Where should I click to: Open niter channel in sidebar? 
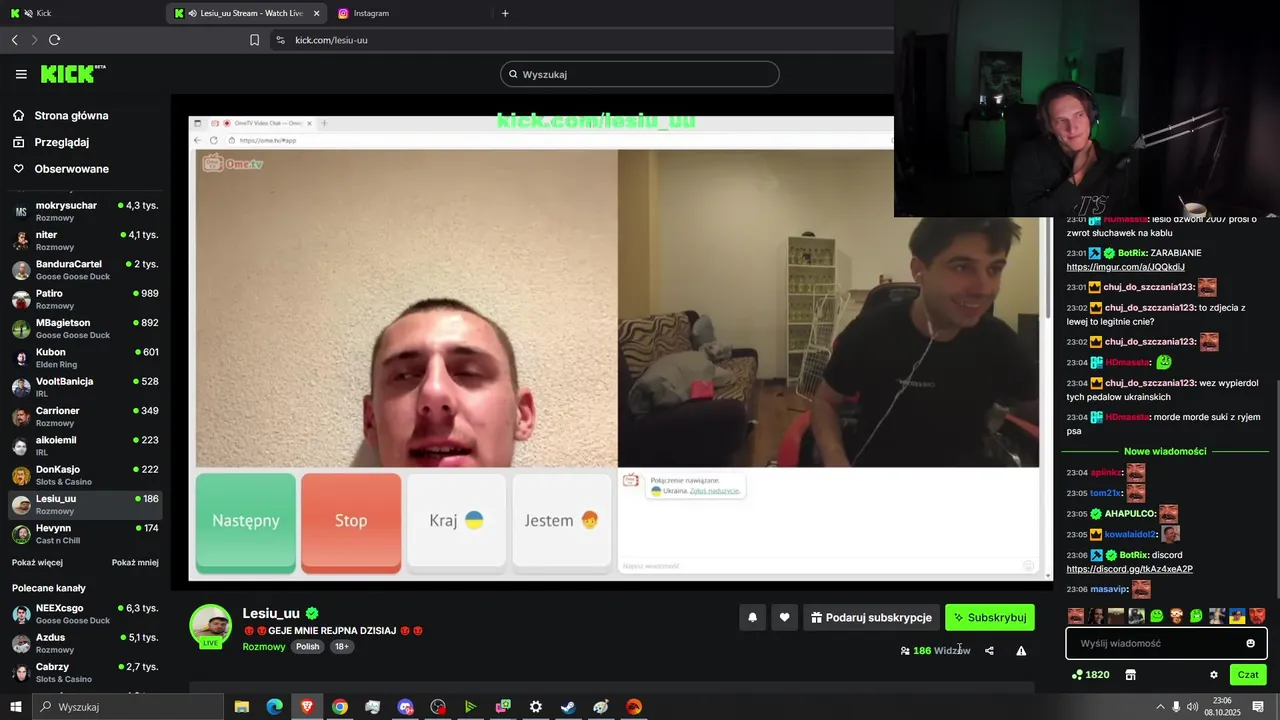tap(86, 240)
